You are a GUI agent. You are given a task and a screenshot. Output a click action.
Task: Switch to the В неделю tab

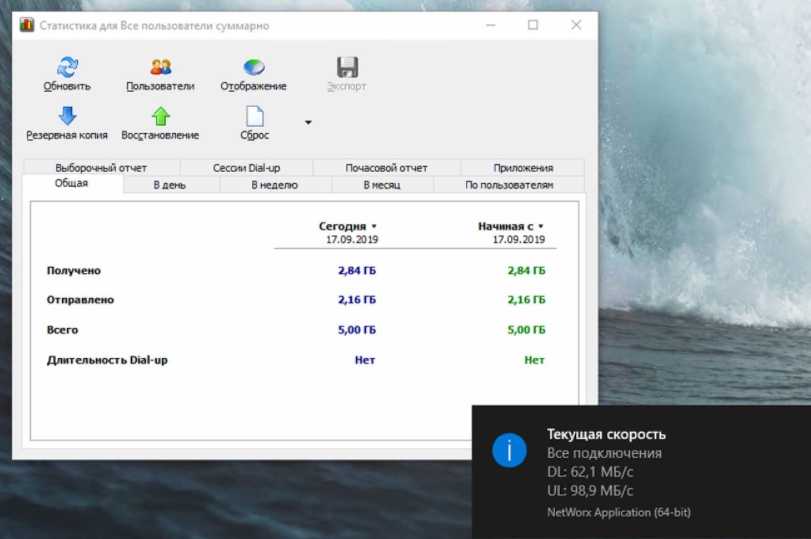[x=274, y=185]
